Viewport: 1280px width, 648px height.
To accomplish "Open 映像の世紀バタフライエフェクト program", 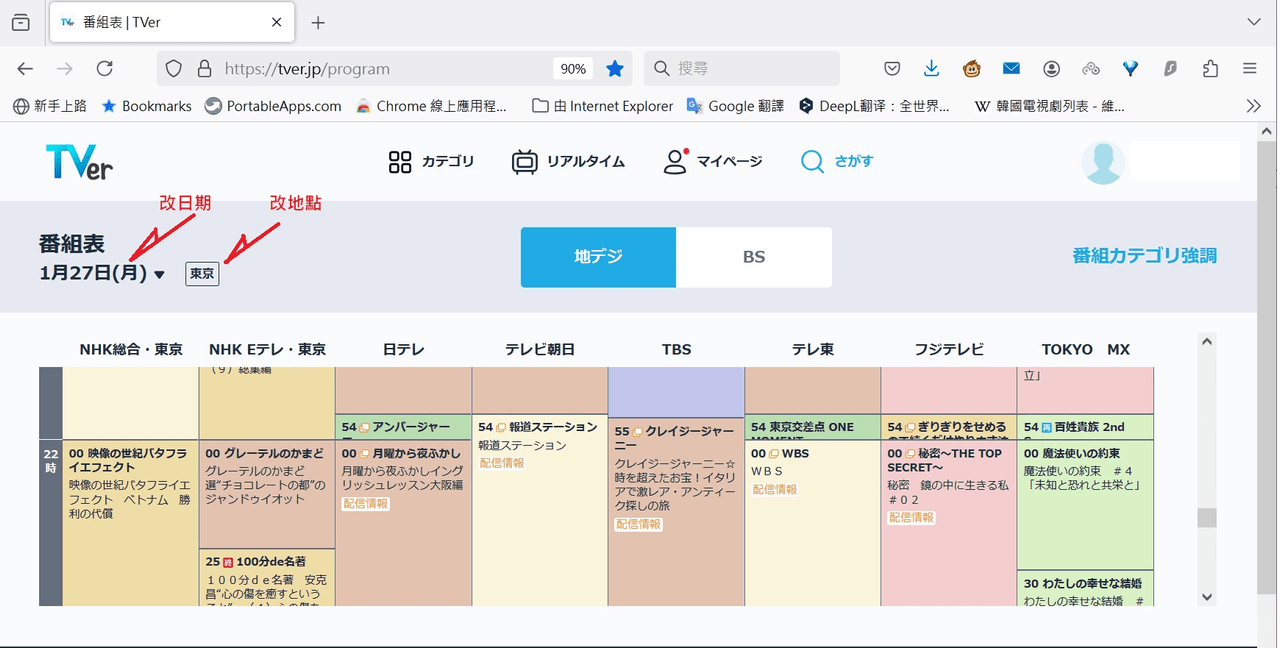I will click(x=131, y=523).
